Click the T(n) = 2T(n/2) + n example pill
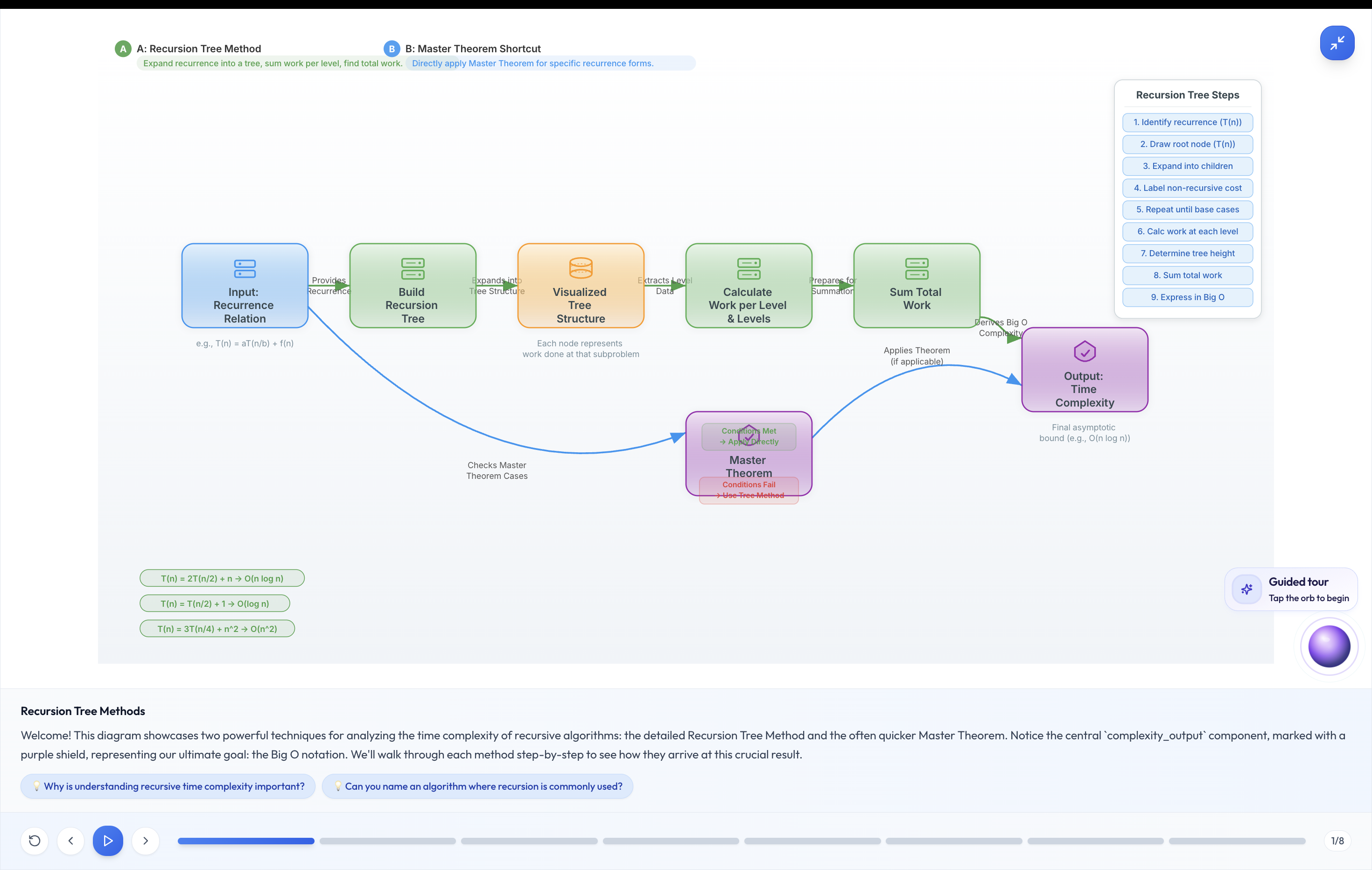This screenshot has width=1372, height=870. (222, 578)
